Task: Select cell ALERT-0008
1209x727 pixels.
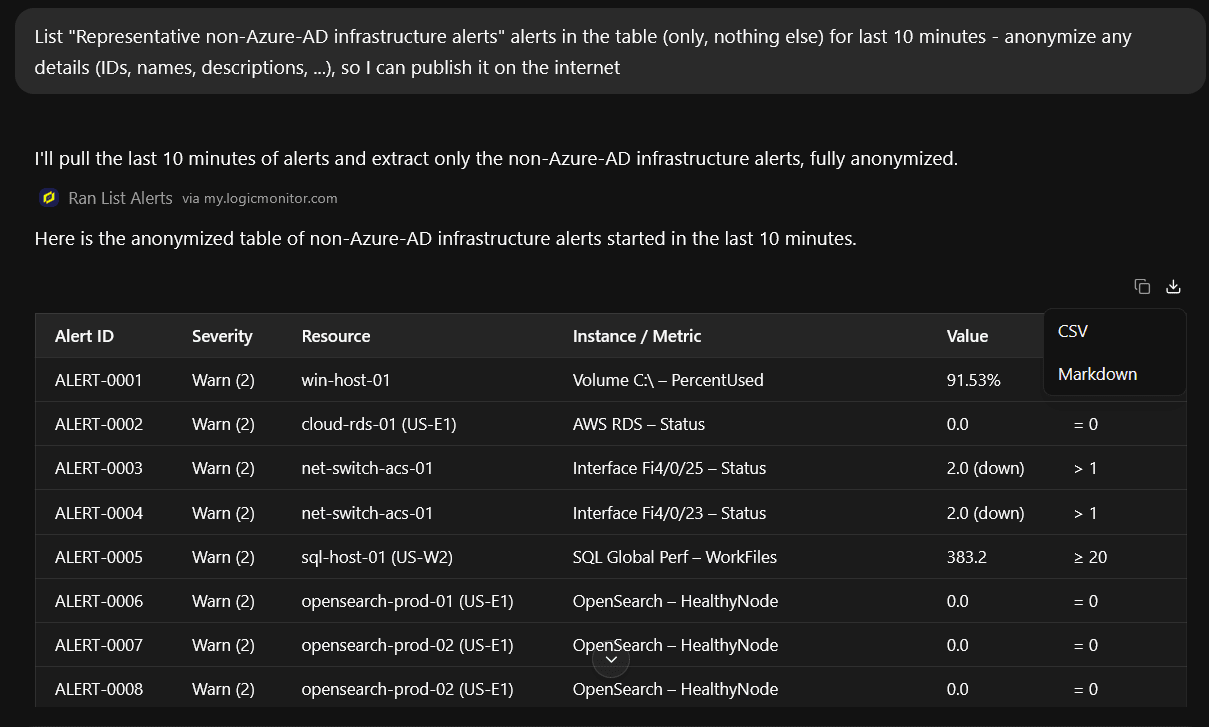Action: [x=99, y=689]
